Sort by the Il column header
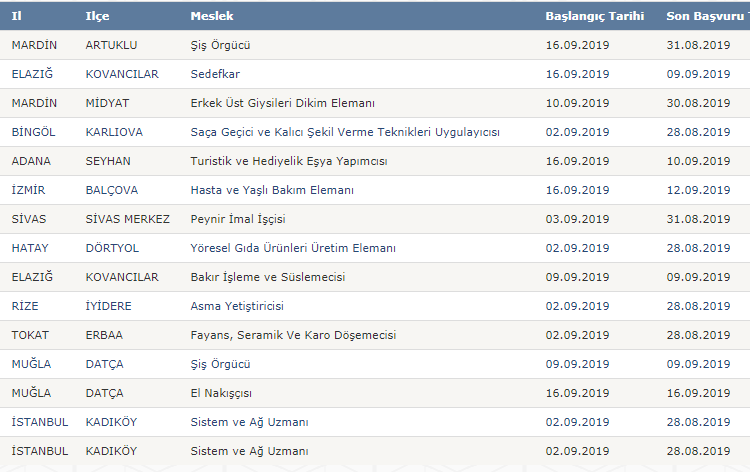The width and height of the screenshot is (750, 472). pos(16,16)
